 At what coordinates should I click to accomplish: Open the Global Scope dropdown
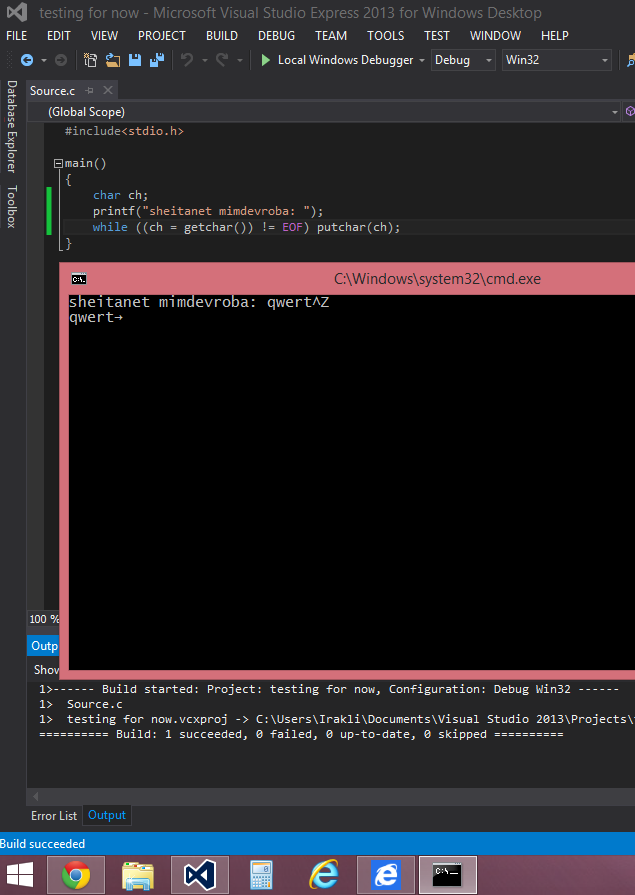click(323, 112)
